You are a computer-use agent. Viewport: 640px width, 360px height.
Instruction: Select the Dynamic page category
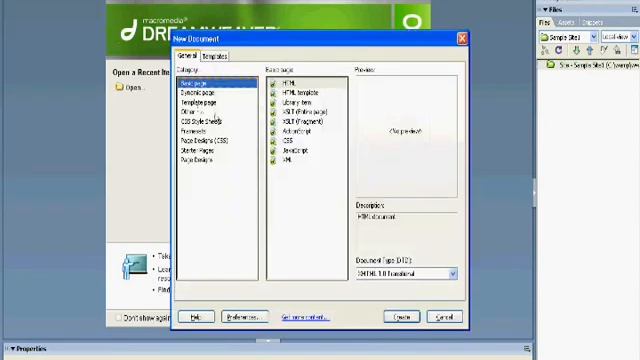(x=217, y=93)
